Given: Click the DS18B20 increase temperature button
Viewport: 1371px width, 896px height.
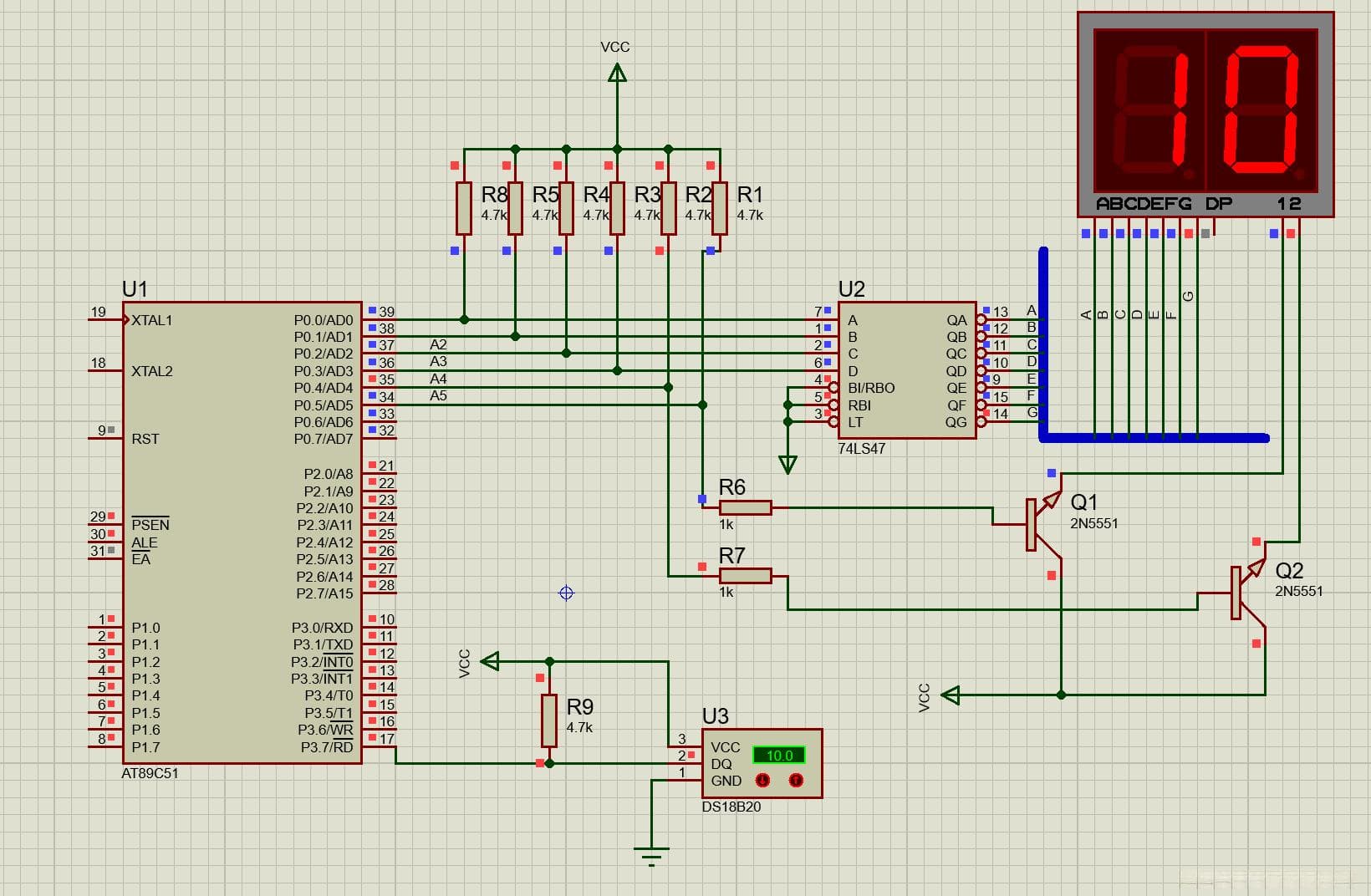Looking at the screenshot, I should tap(796, 780).
